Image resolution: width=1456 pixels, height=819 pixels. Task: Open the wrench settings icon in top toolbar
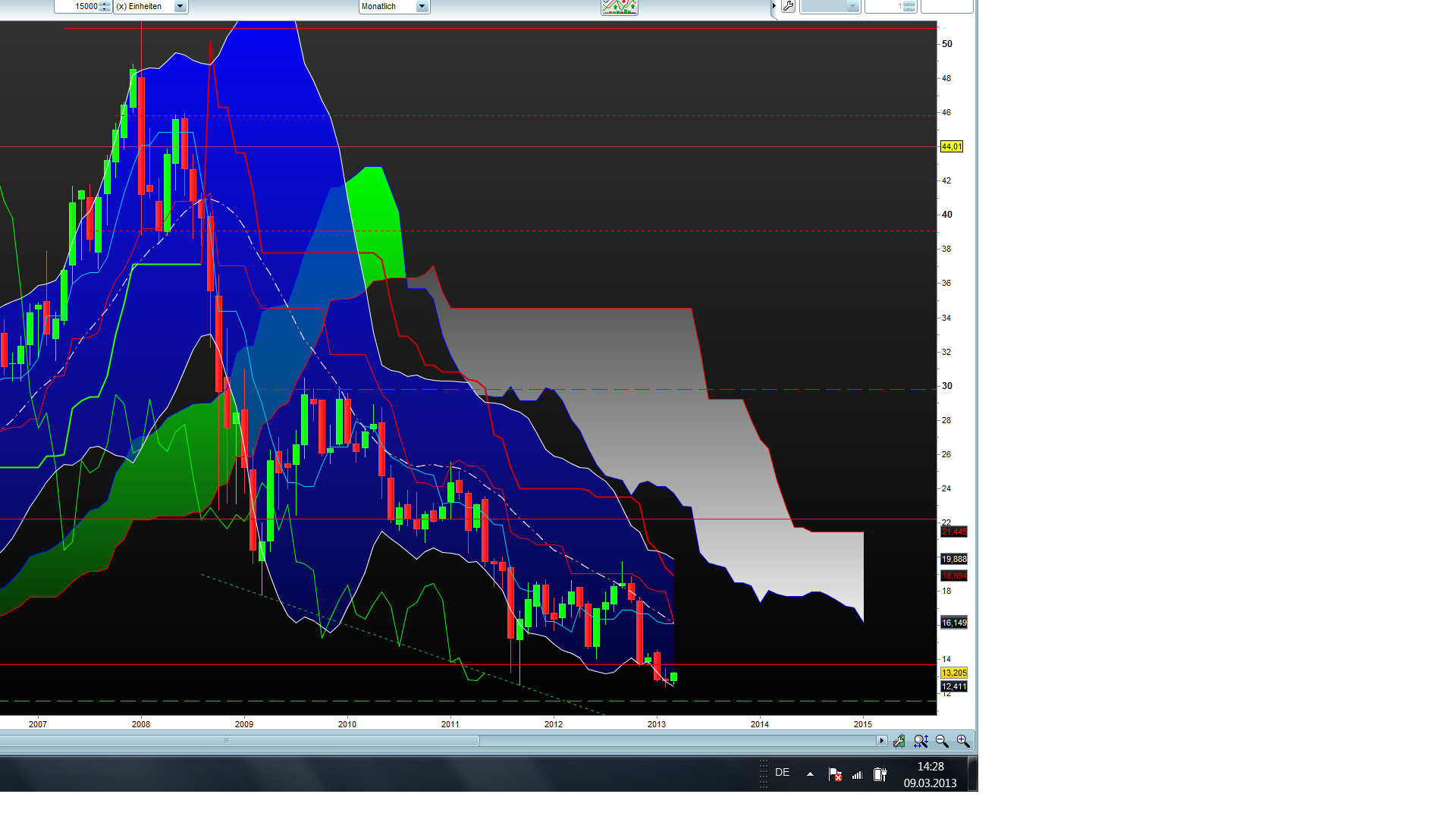click(x=788, y=6)
